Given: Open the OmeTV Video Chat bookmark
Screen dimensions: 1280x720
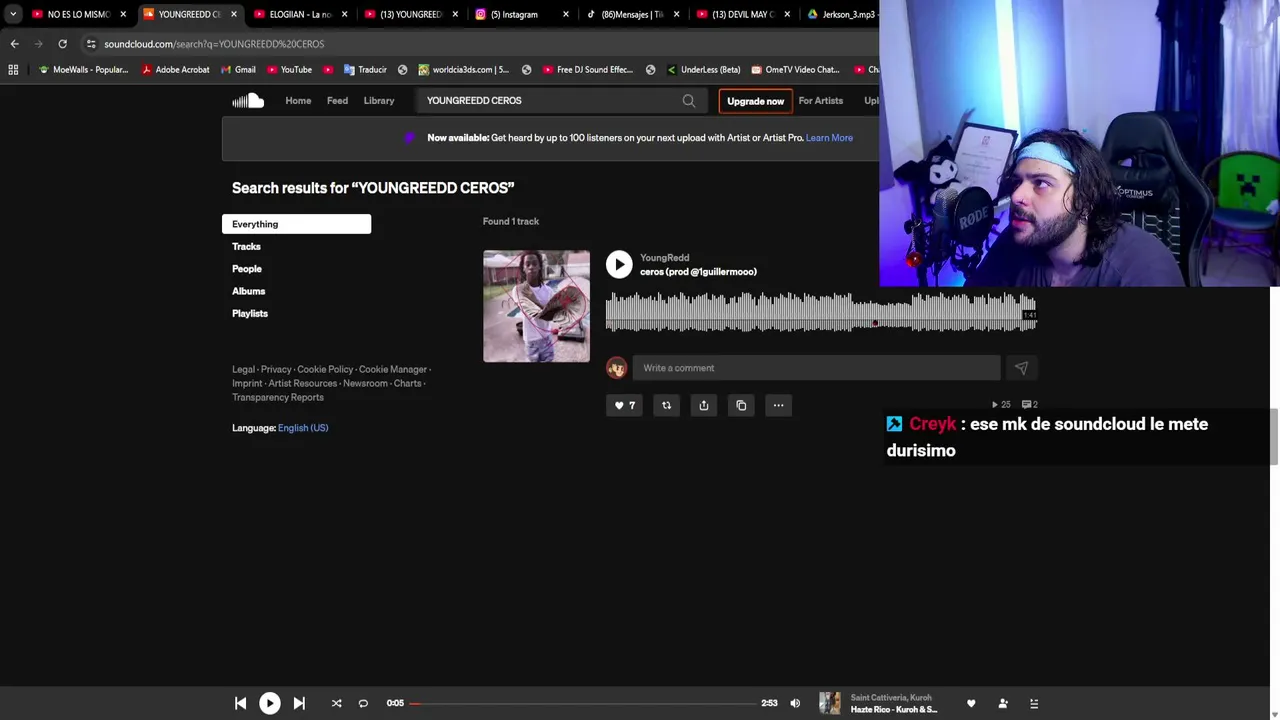Looking at the screenshot, I should pyautogui.click(x=795, y=69).
